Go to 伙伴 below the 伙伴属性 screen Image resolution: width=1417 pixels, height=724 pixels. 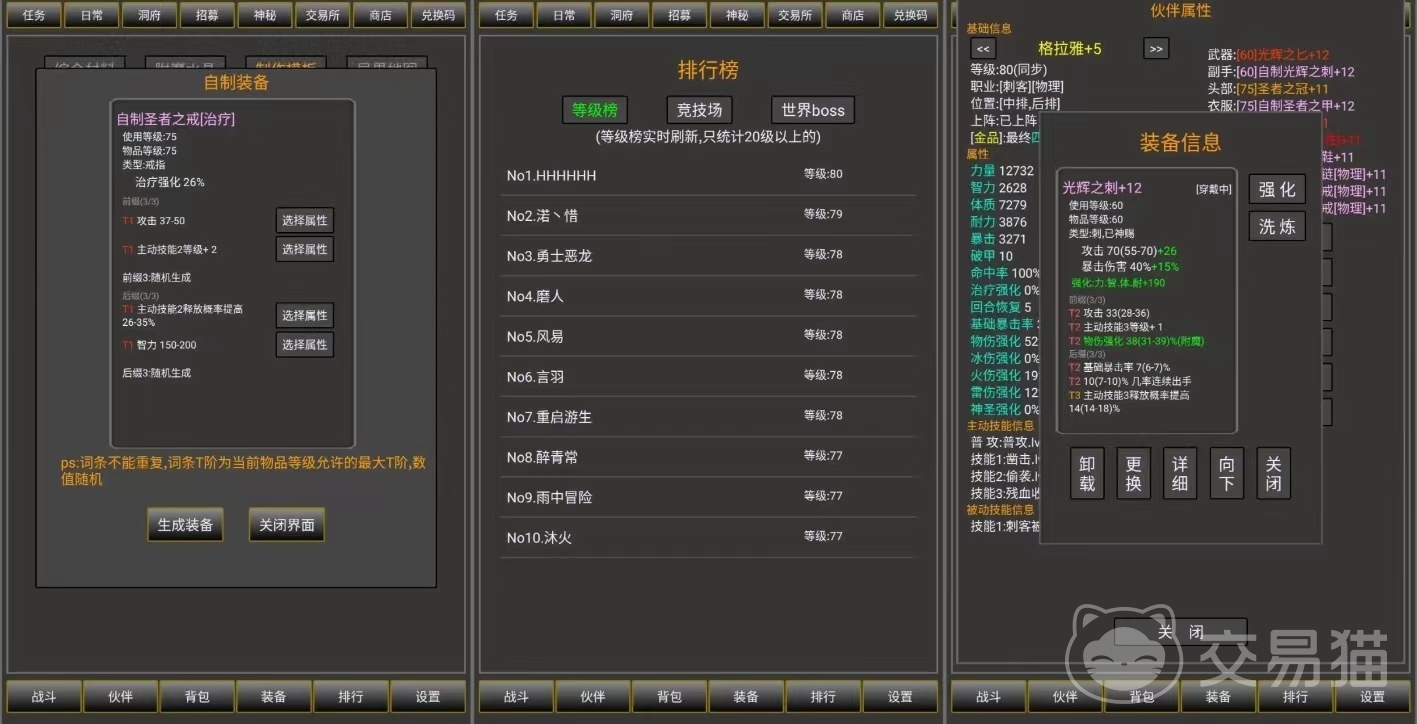tap(1065, 697)
